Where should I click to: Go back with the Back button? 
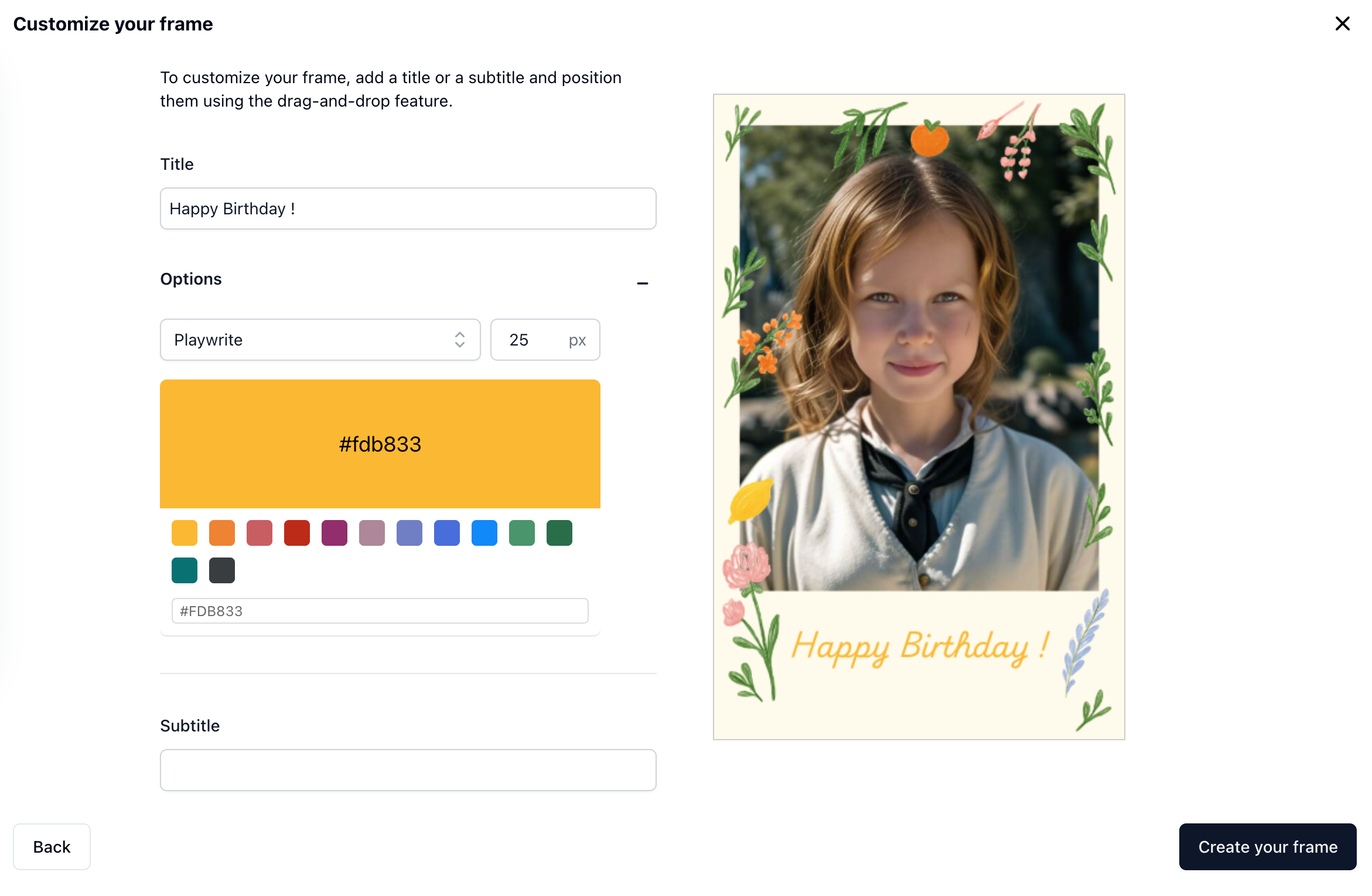coord(52,847)
